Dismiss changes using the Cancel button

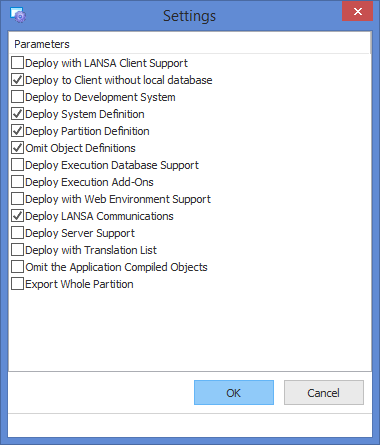[x=324, y=393]
